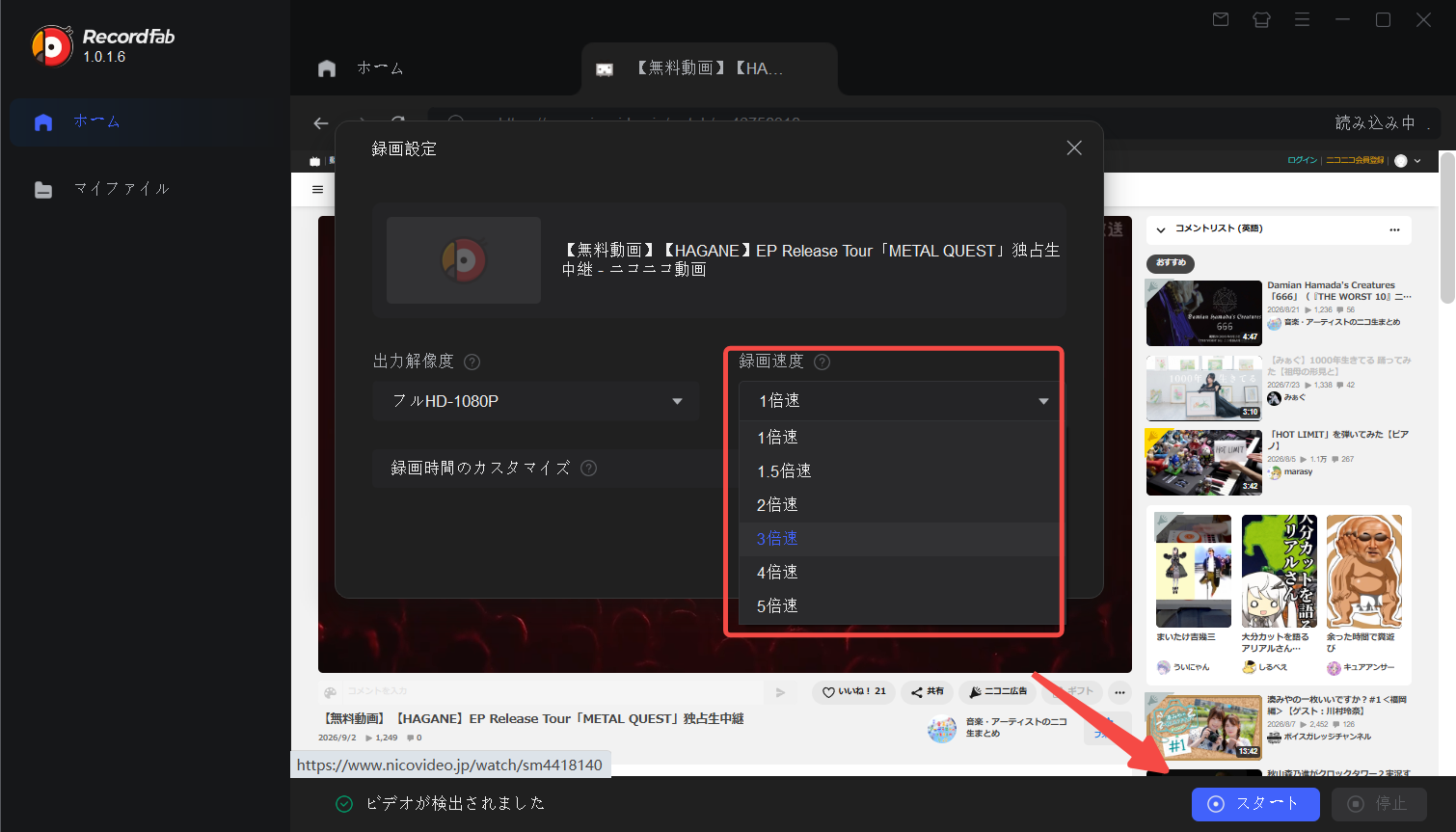1456x832 pixels.
Task: Open the 1000年生きてる video thumbnail
Action: [x=1204, y=389]
